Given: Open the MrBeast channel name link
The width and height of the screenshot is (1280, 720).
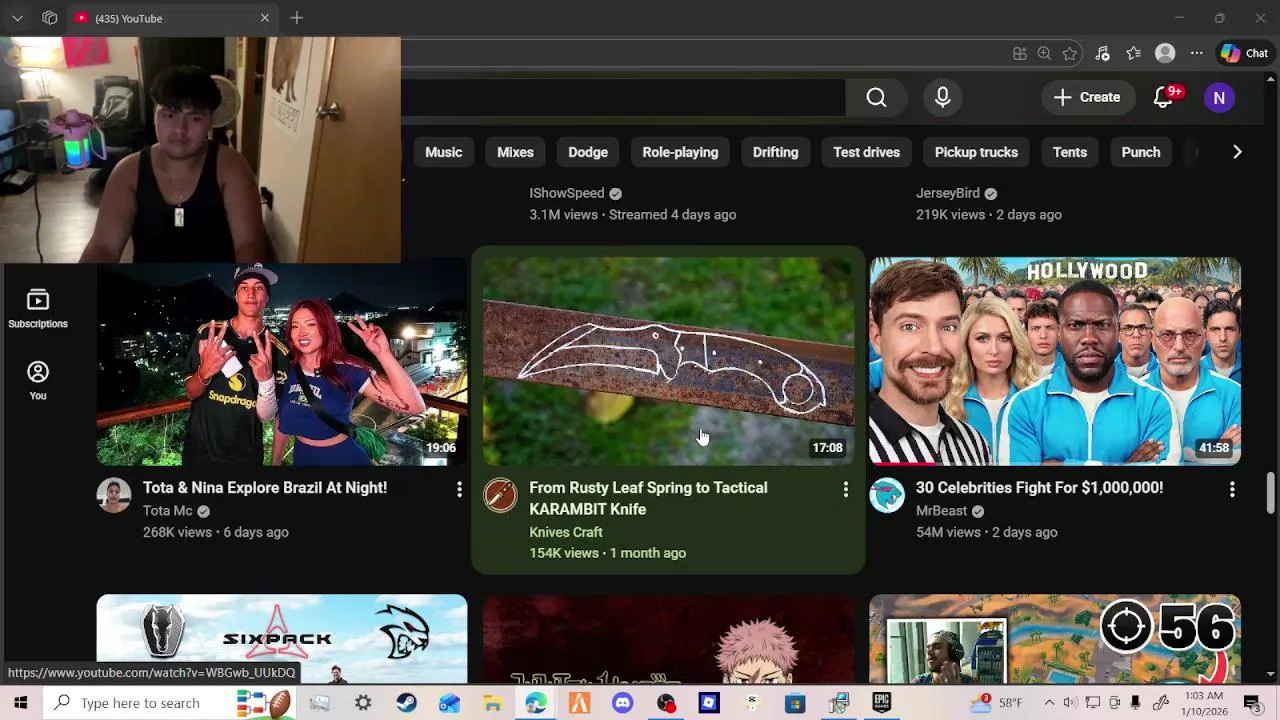Looking at the screenshot, I should [941, 511].
